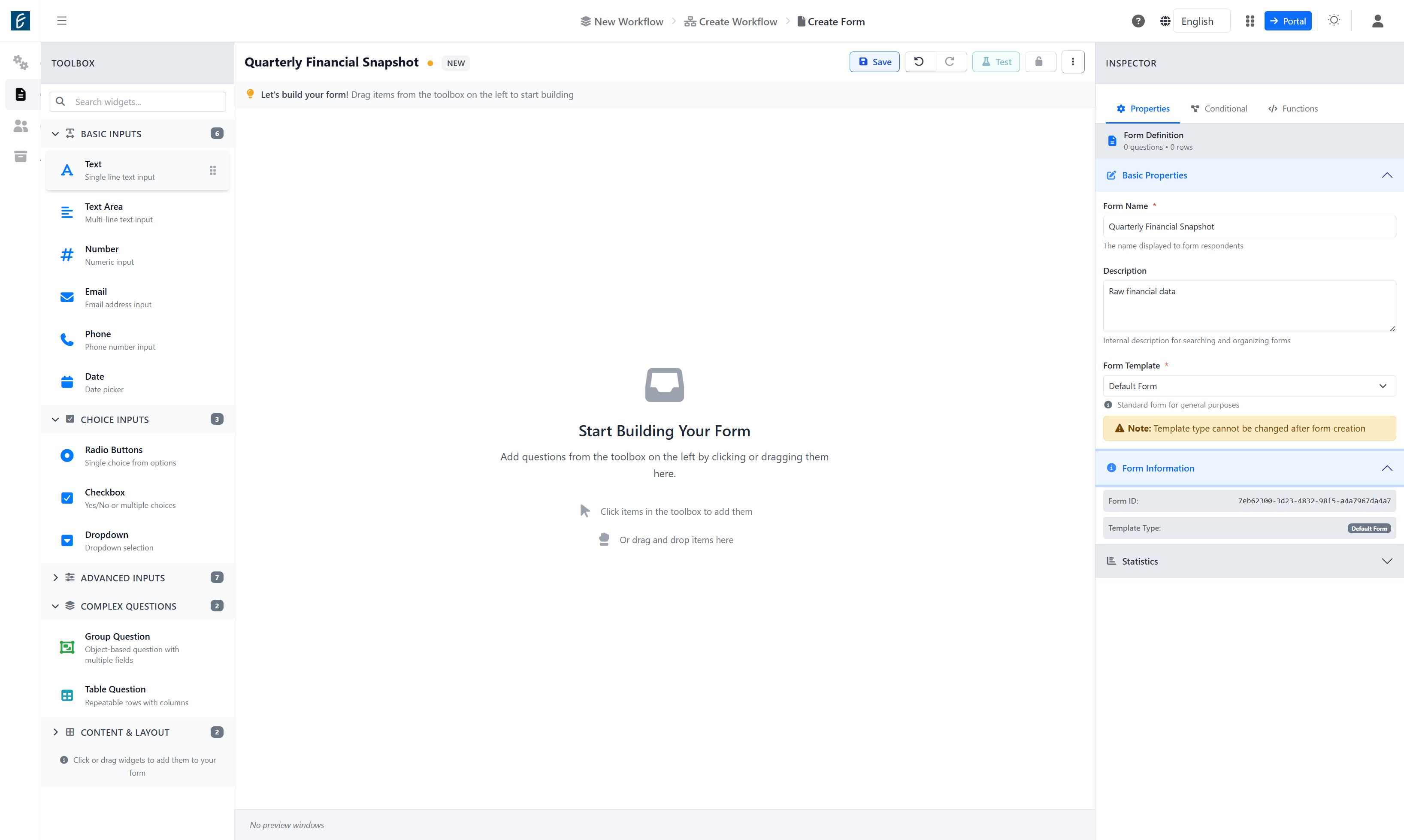Add the Group Question widget
The image size is (1404, 840).
pos(137,648)
